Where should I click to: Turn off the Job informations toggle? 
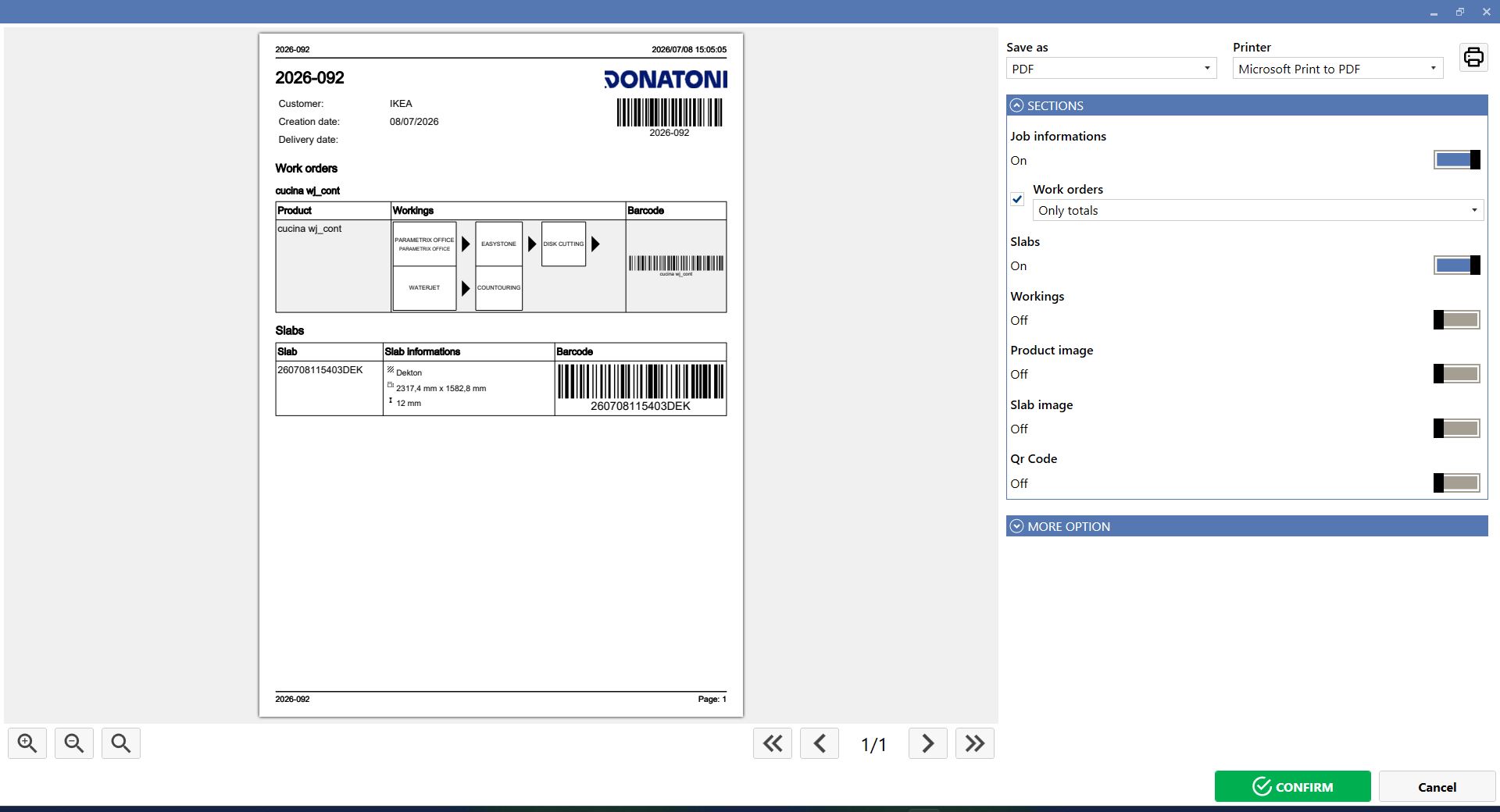click(x=1457, y=160)
